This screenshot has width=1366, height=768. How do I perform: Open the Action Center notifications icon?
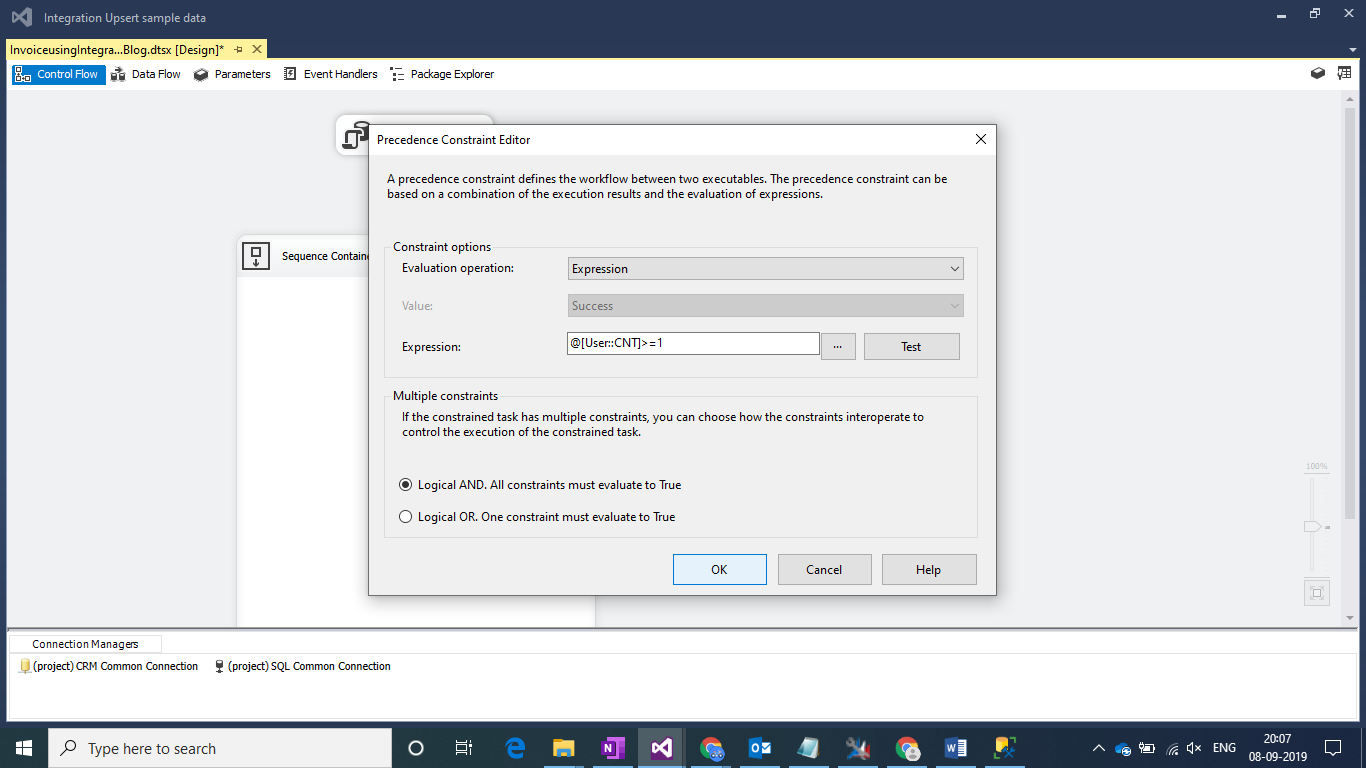pyautogui.click(x=1333, y=748)
